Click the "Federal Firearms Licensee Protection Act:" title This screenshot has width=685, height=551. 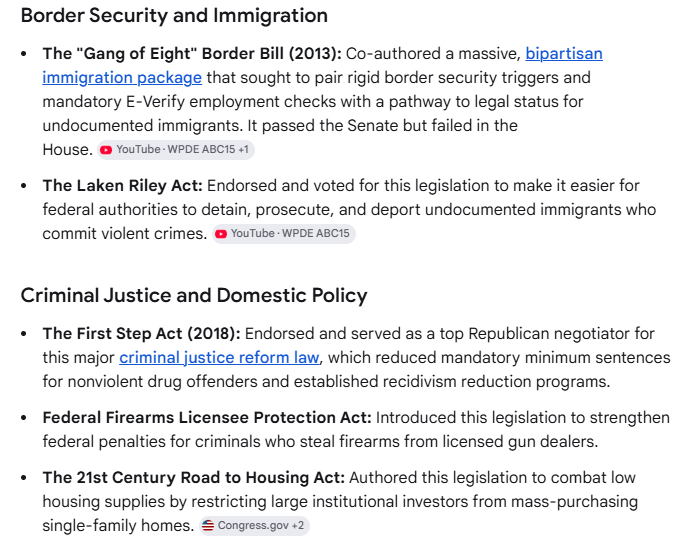pos(207,418)
